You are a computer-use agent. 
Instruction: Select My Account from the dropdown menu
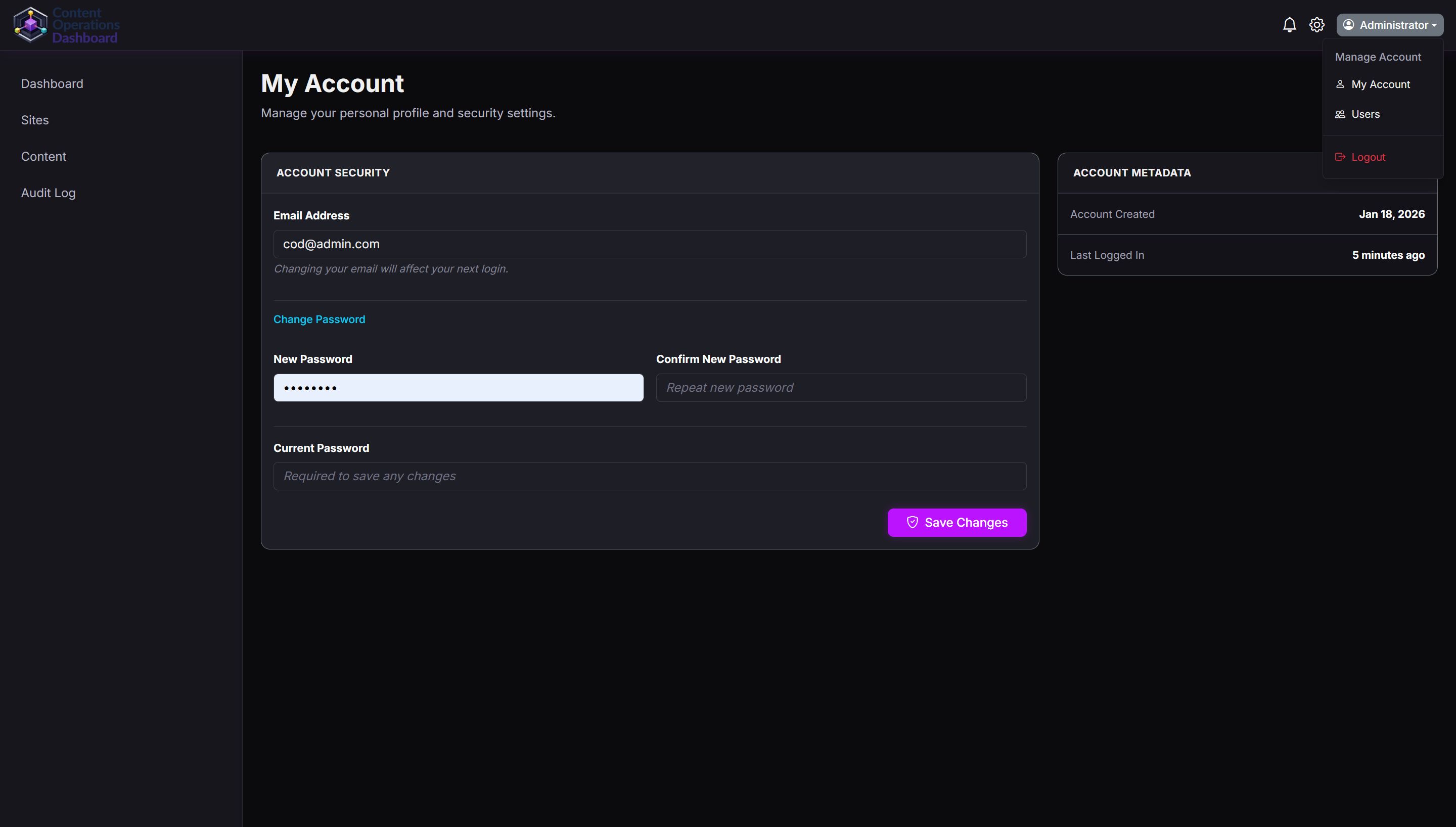[x=1380, y=84]
